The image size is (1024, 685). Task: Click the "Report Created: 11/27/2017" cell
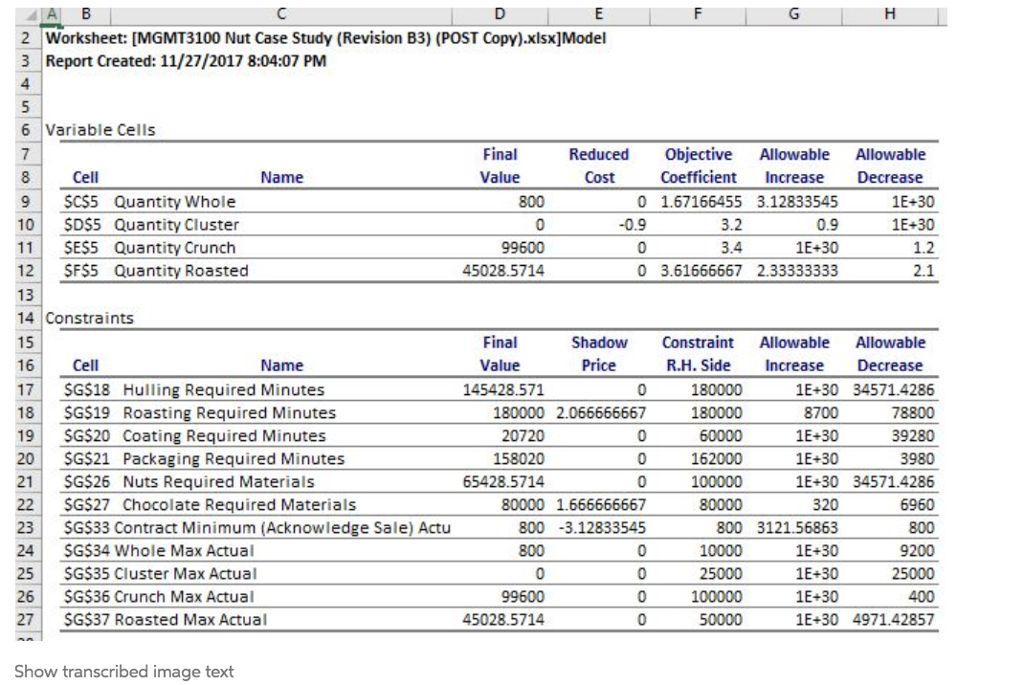coord(185,61)
